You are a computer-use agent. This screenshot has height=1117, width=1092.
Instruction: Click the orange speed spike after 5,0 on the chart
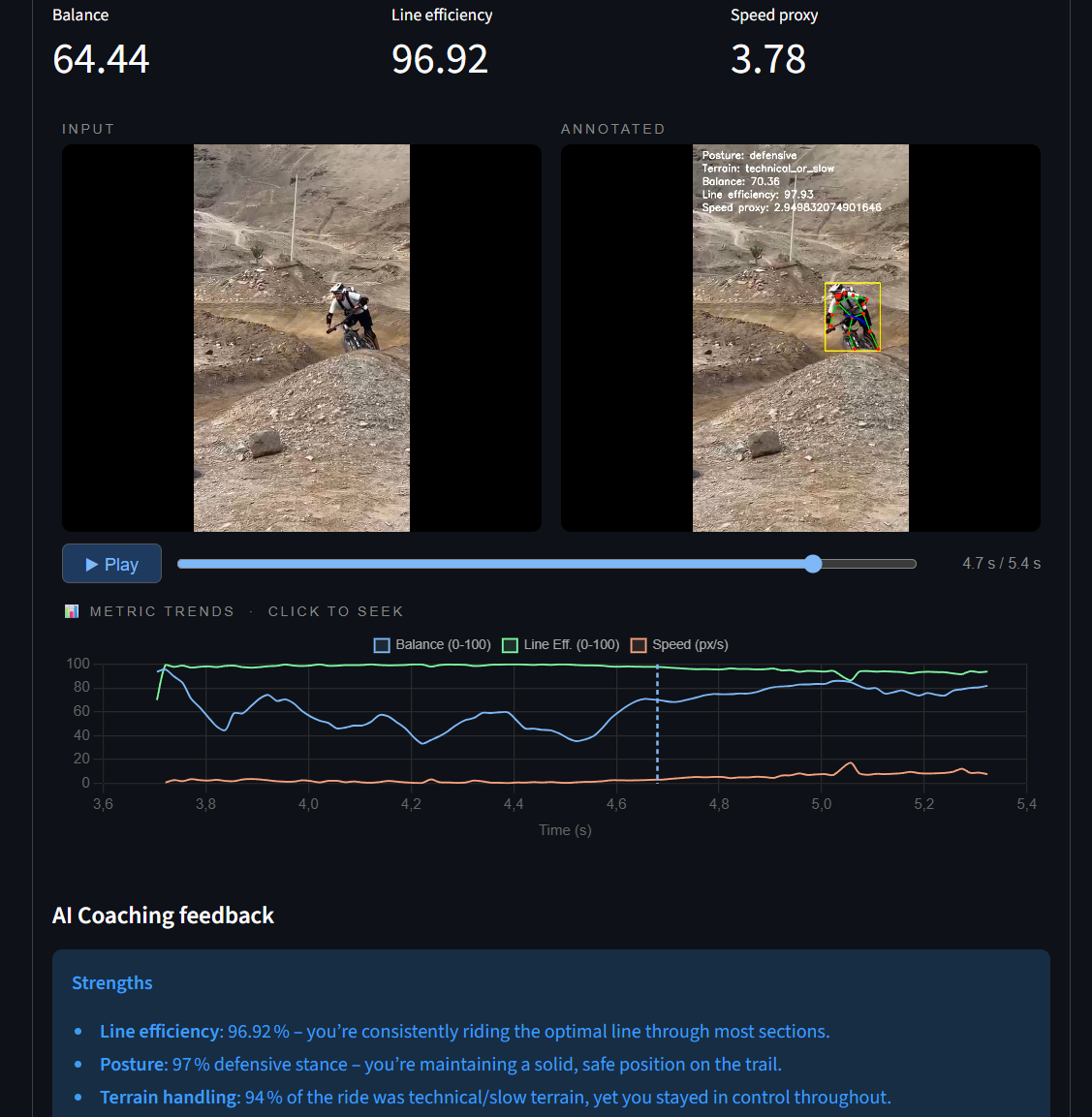click(x=852, y=764)
